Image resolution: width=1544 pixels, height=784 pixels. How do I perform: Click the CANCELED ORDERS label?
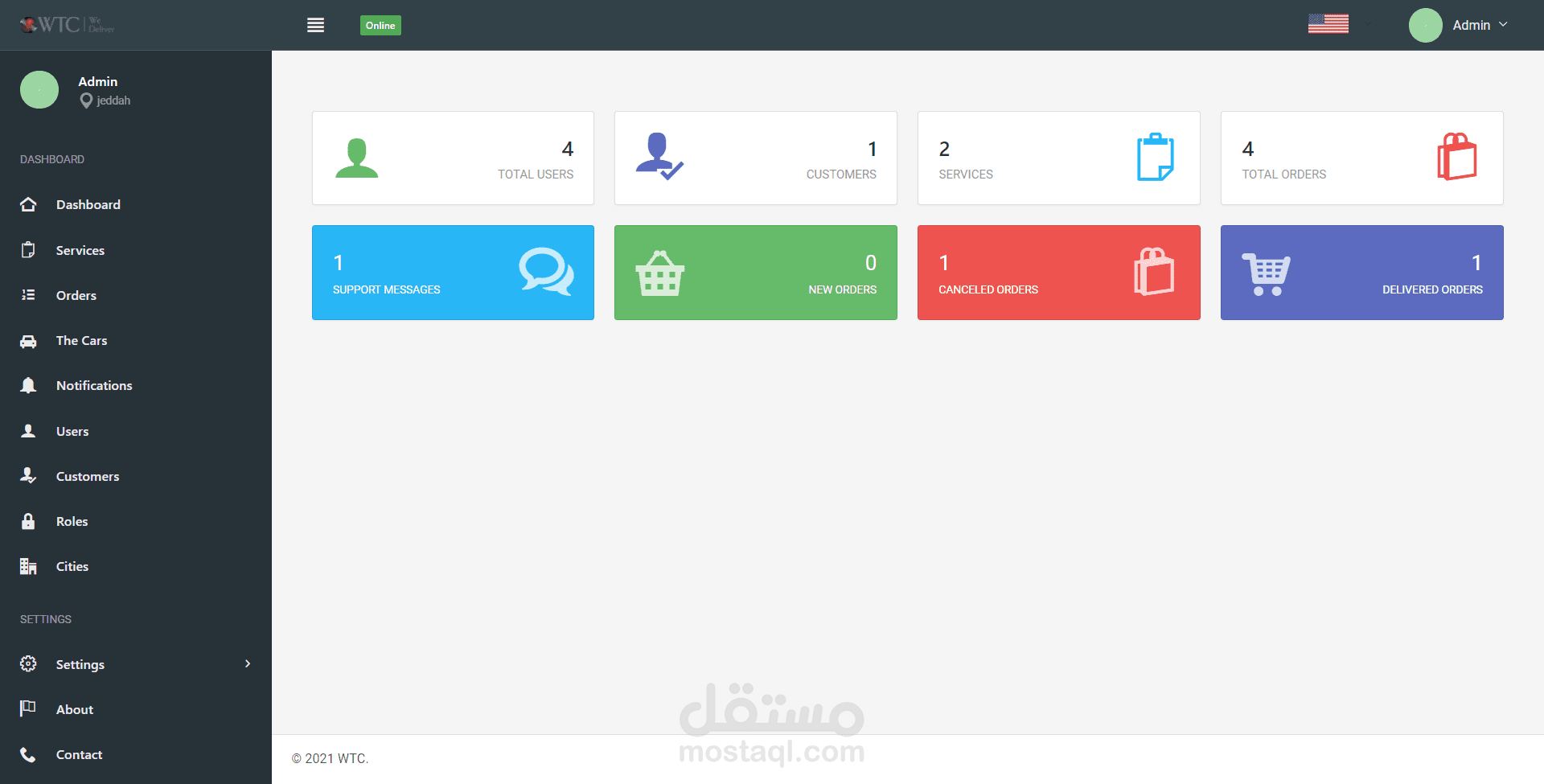pyautogui.click(x=988, y=289)
